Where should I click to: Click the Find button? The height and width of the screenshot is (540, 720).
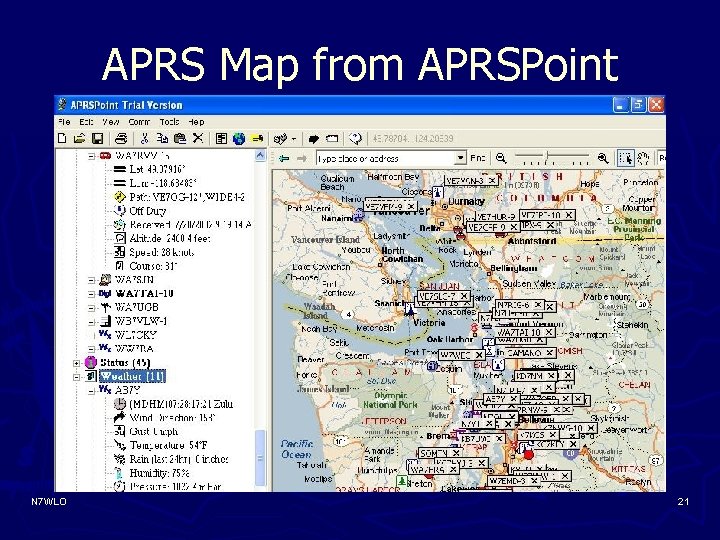[x=478, y=158]
